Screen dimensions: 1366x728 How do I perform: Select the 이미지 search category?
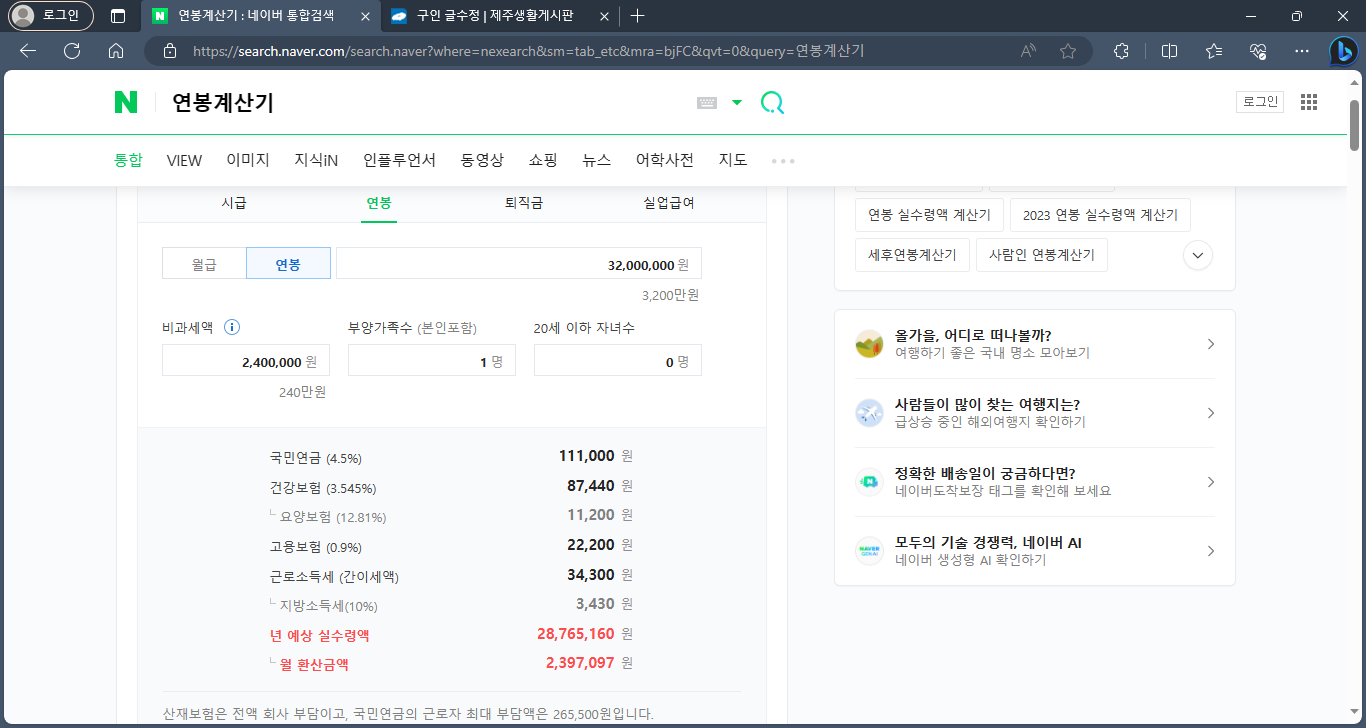248,160
